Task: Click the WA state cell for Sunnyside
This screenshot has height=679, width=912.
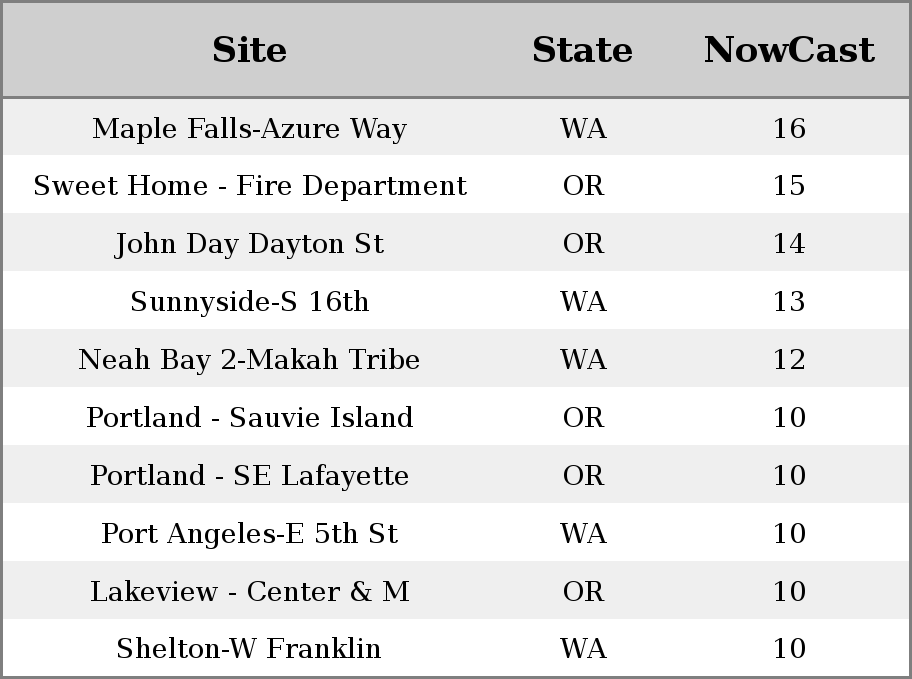Action: [x=583, y=302]
